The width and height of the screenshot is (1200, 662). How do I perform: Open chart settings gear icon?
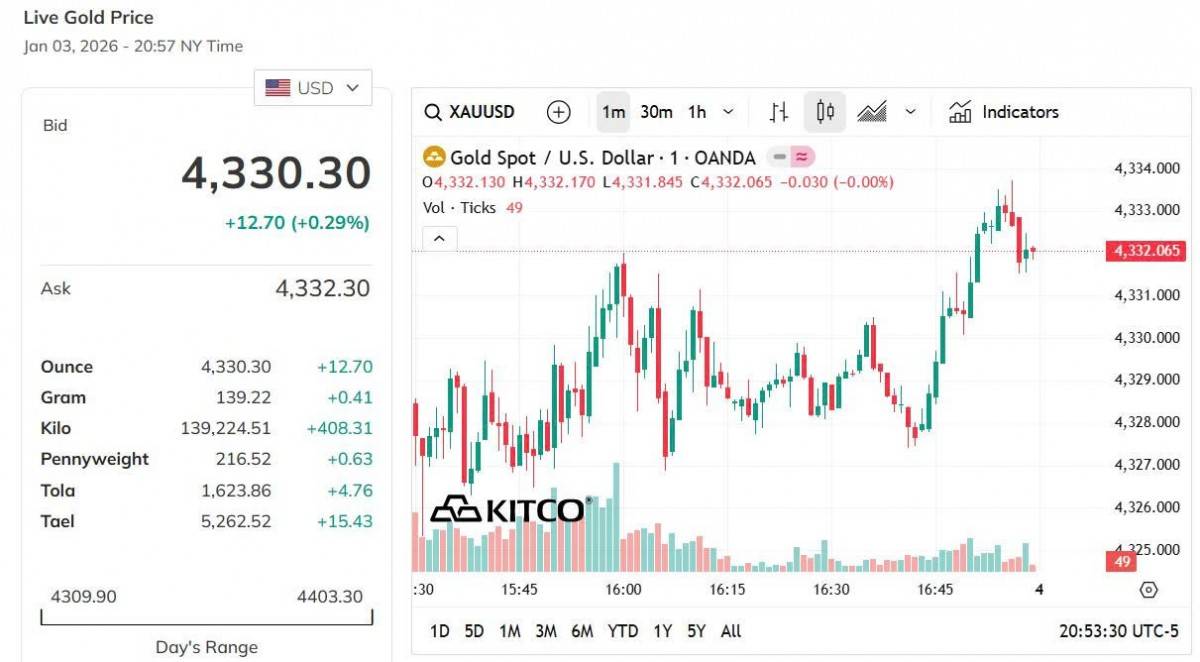(1148, 590)
